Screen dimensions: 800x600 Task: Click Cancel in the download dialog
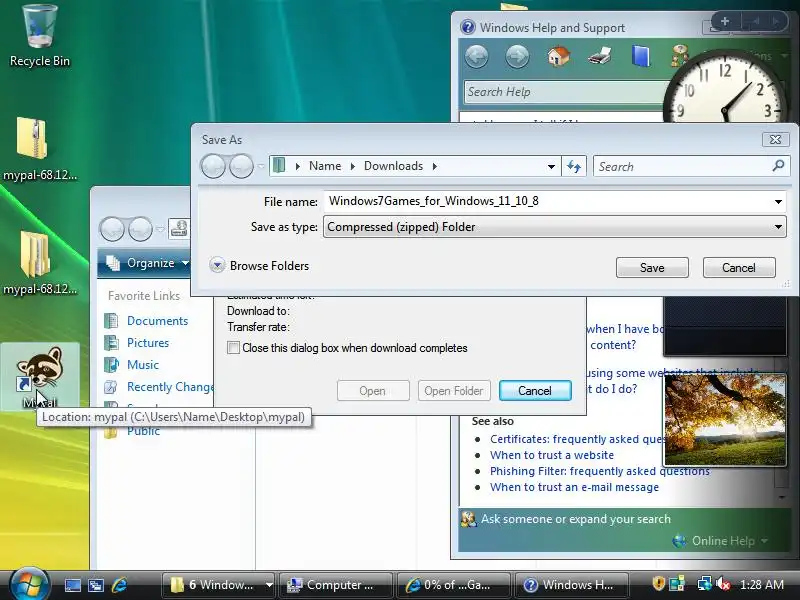coord(535,391)
